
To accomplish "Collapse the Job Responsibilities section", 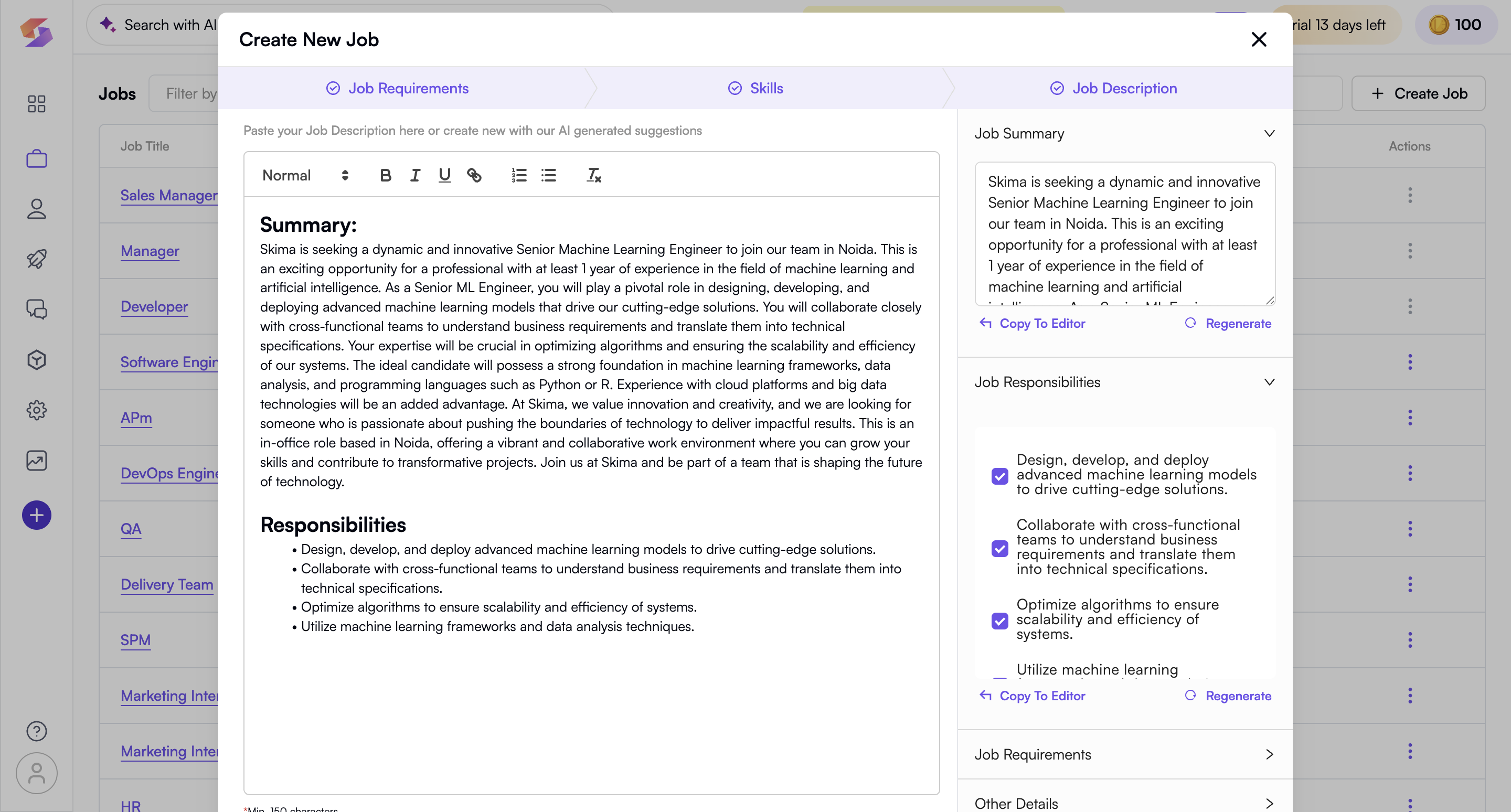I will [x=1269, y=382].
